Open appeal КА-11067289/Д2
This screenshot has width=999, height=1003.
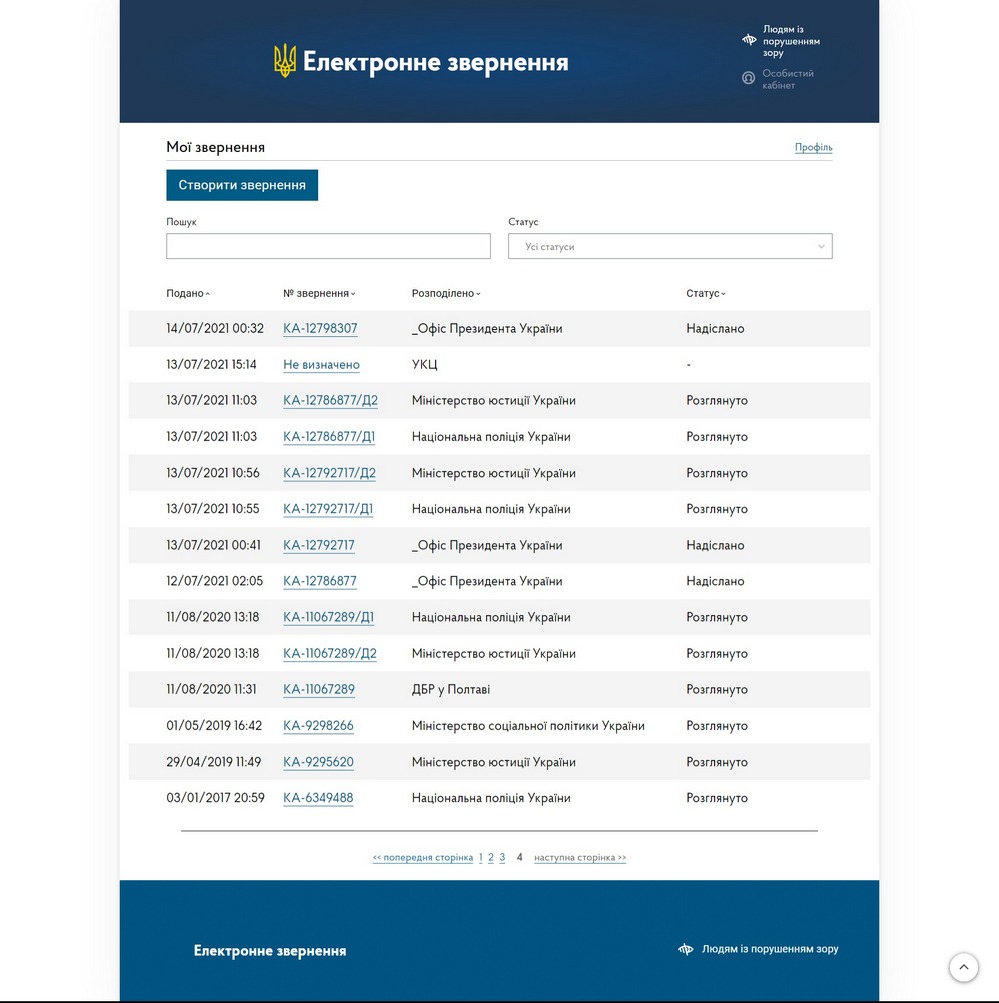tap(330, 654)
